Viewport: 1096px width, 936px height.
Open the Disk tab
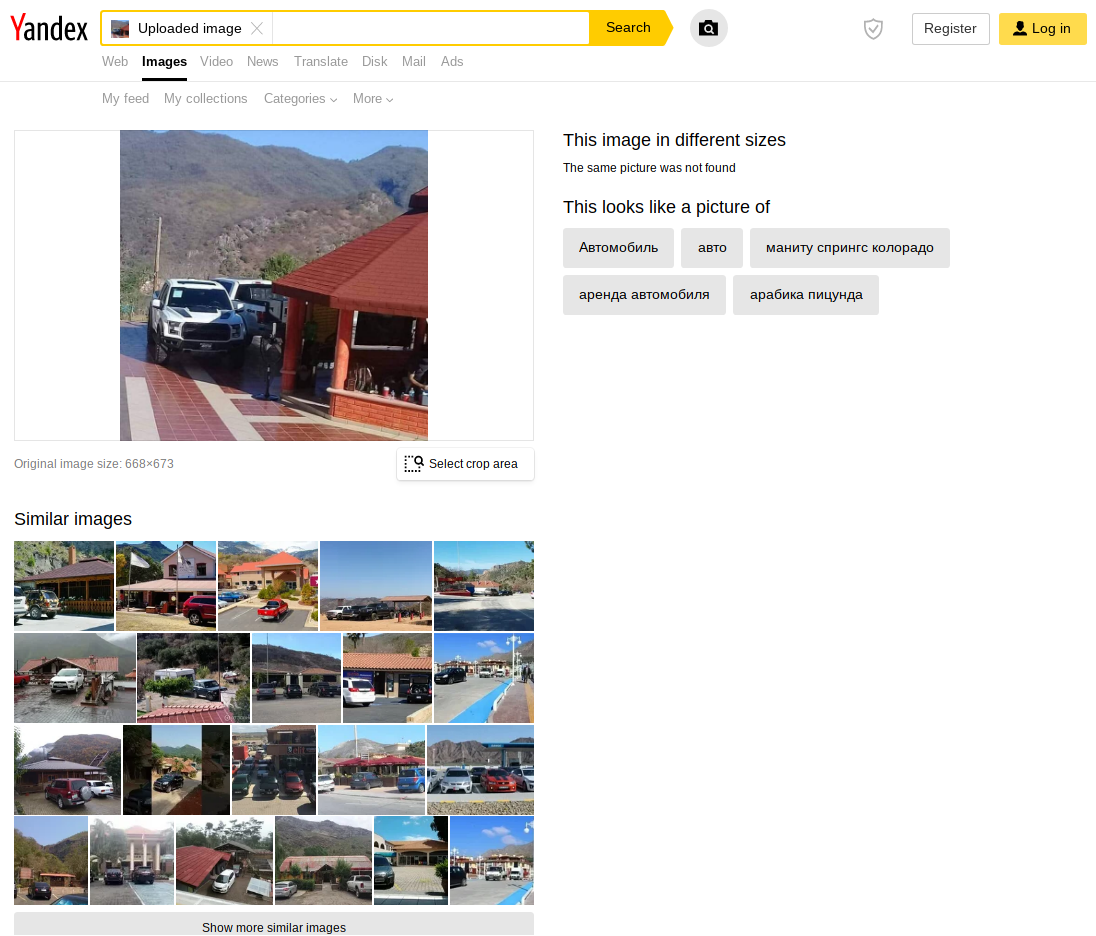pos(374,62)
